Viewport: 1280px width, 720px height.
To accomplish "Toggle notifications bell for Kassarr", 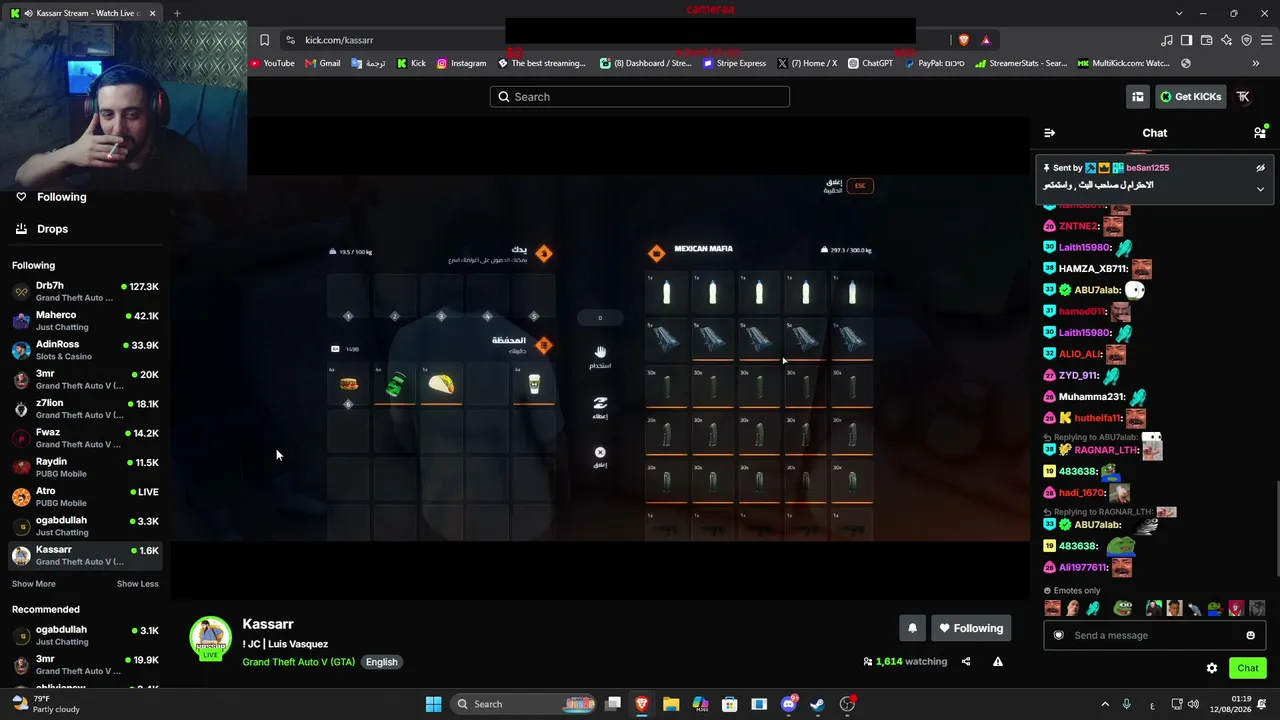I will (912, 628).
